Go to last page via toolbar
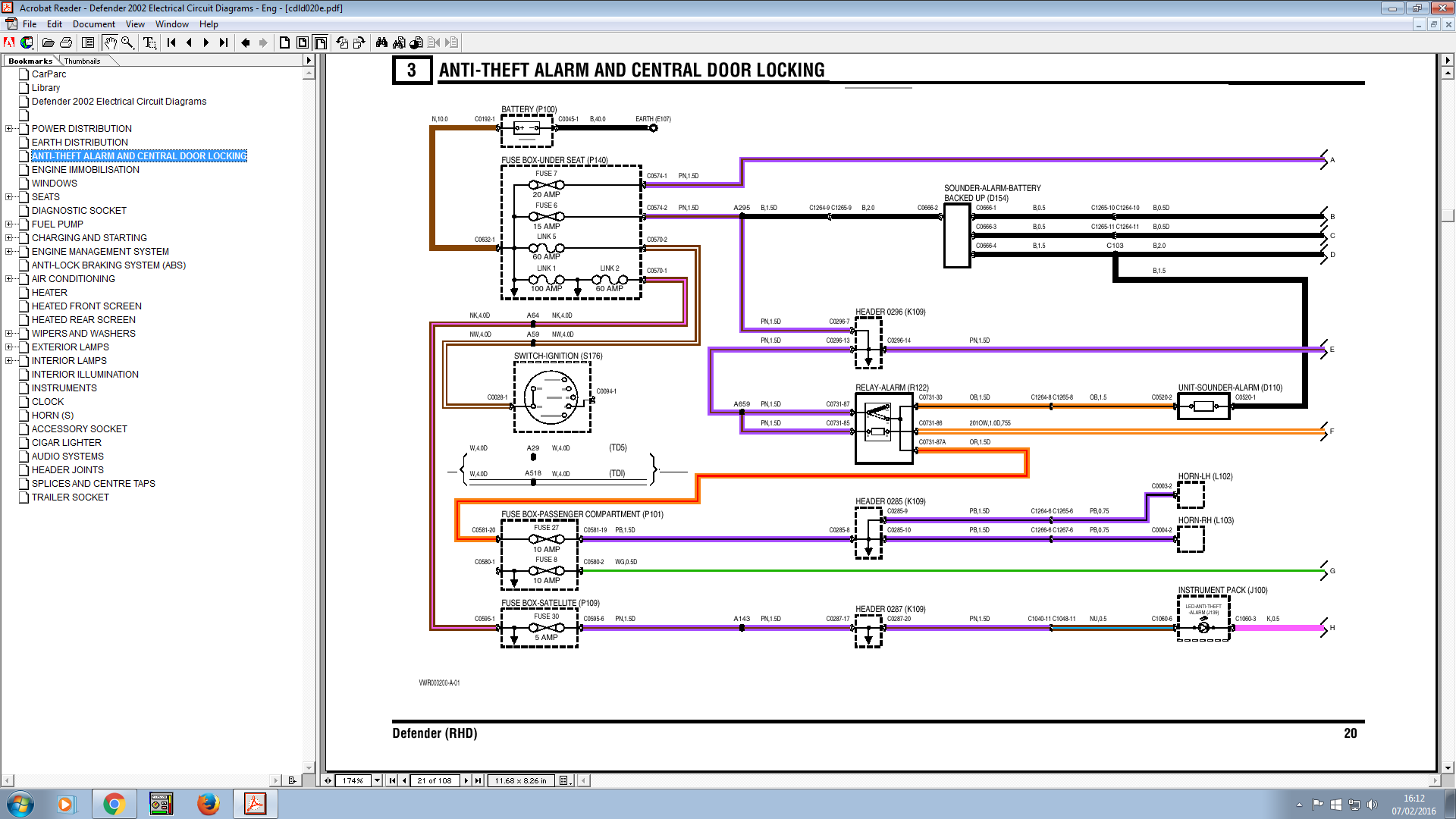 (224, 42)
